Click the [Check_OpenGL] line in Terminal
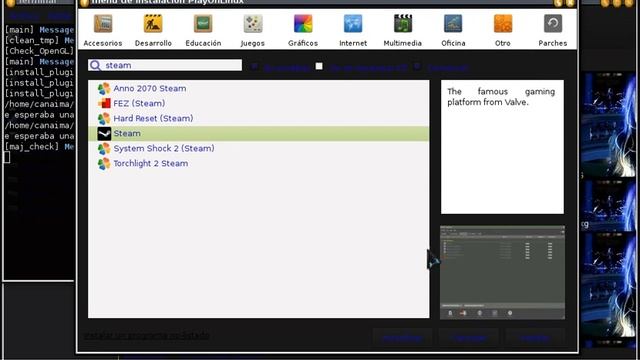Screen dimensions: 640x360 (39, 51)
